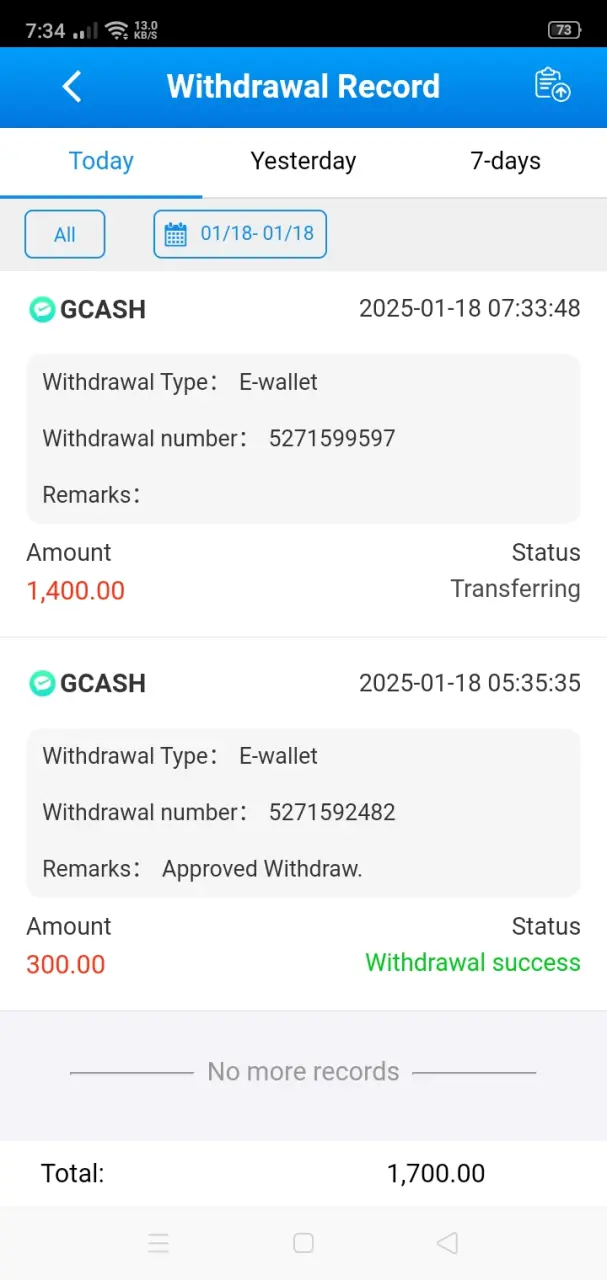This screenshot has width=607, height=1280.
Task: Open the All filter dropdown
Action: tap(65, 234)
